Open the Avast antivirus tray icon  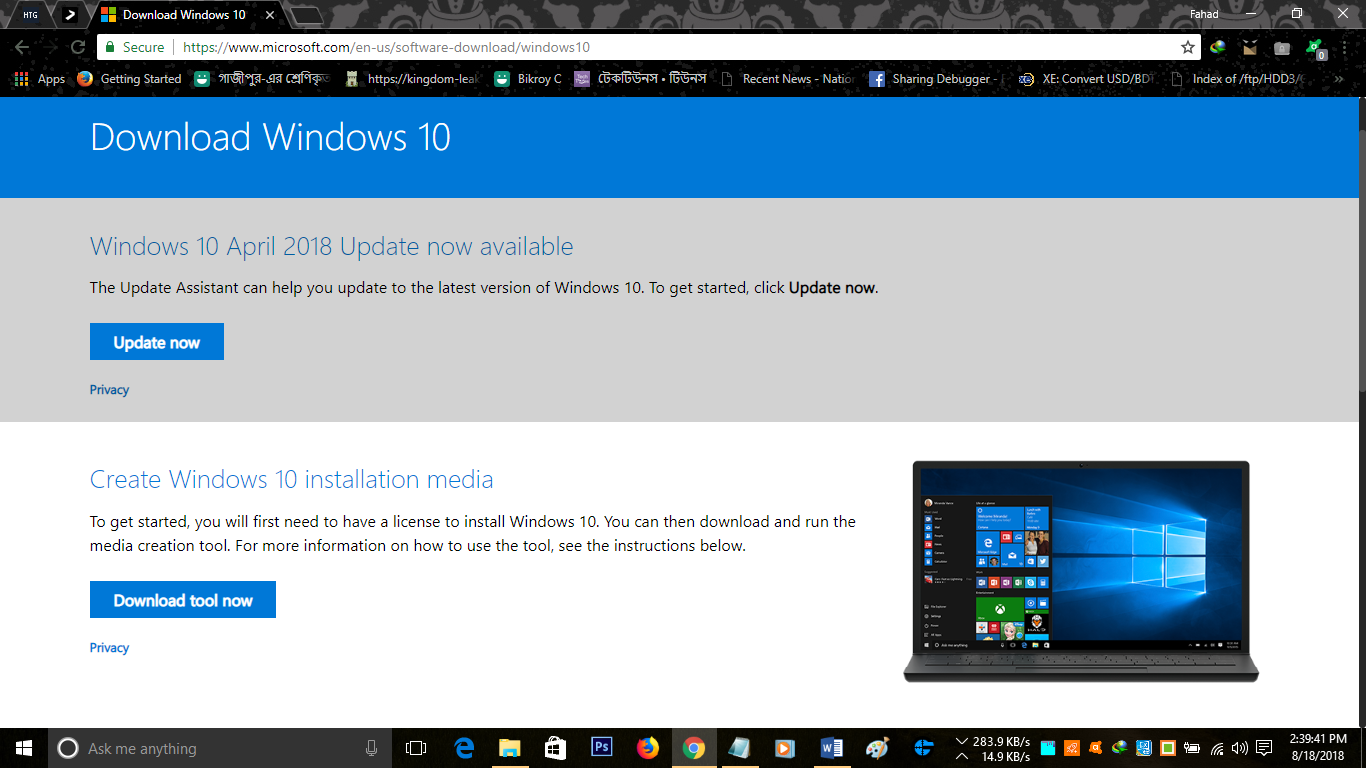[x=1096, y=748]
